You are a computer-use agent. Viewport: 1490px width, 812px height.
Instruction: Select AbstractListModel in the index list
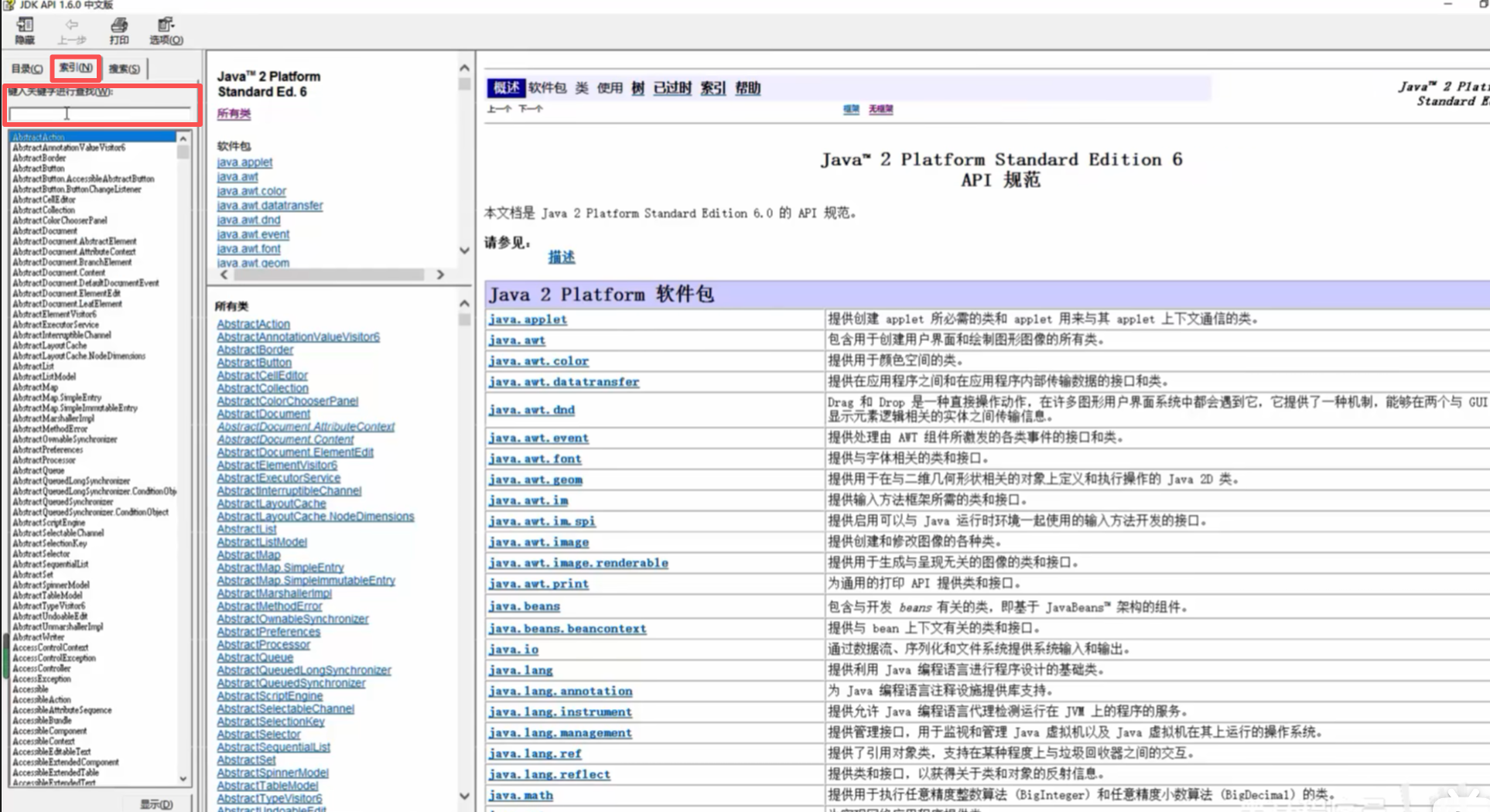[44, 377]
